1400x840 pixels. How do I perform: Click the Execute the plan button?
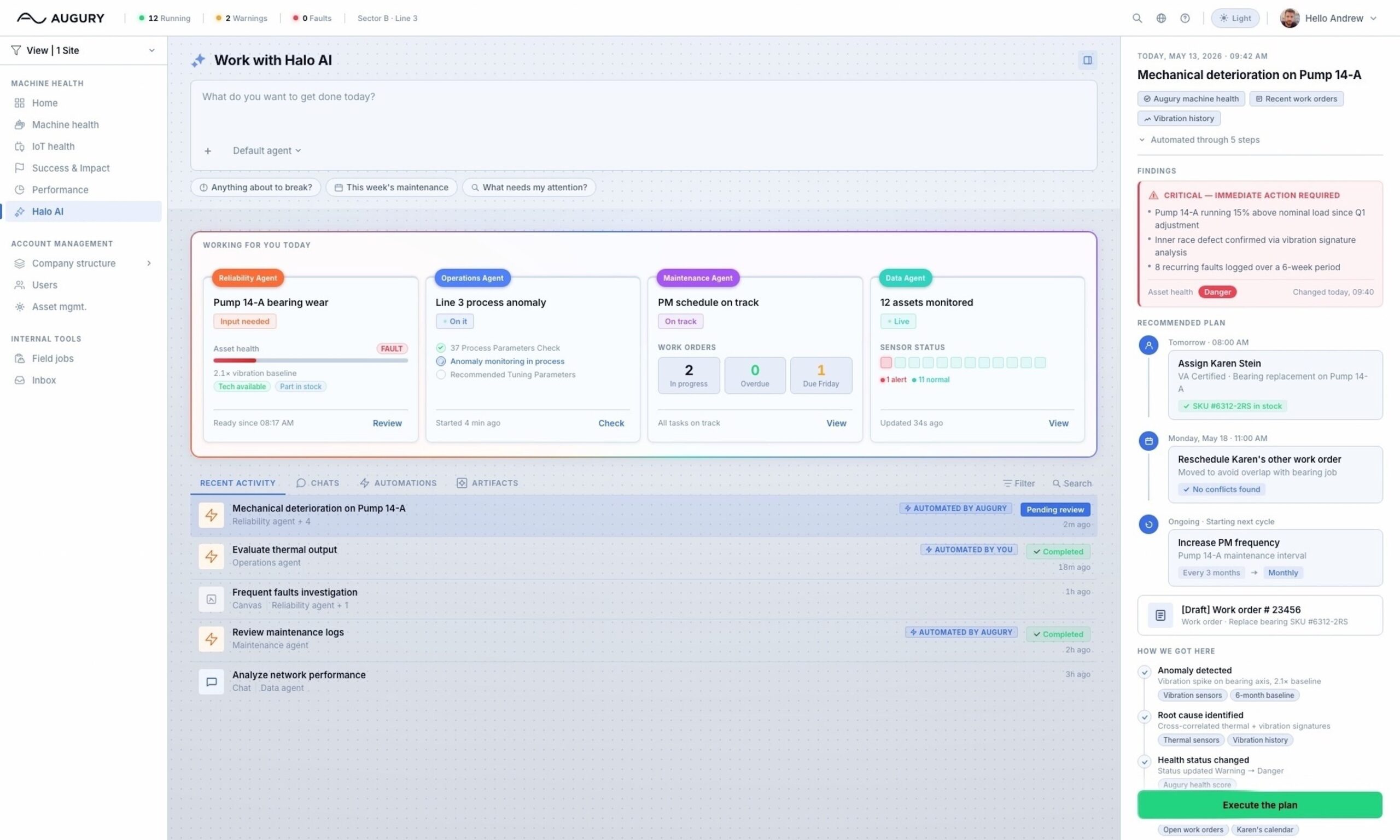tap(1259, 804)
